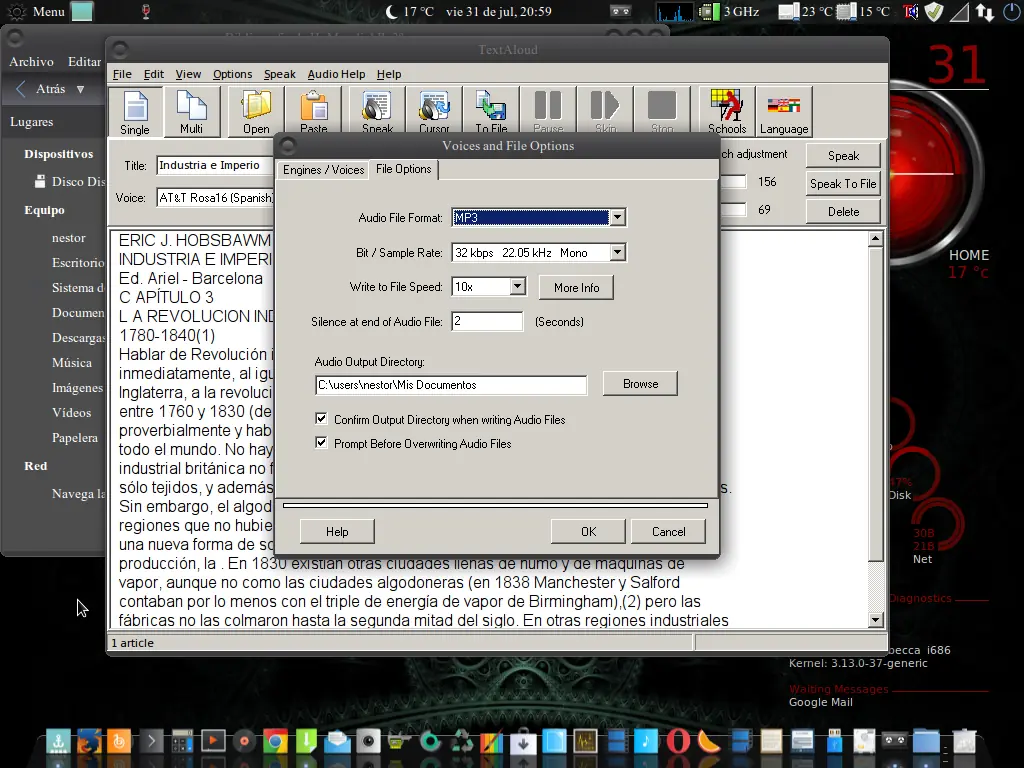Click the Speak To File button
1024x768 pixels.
[x=843, y=184]
